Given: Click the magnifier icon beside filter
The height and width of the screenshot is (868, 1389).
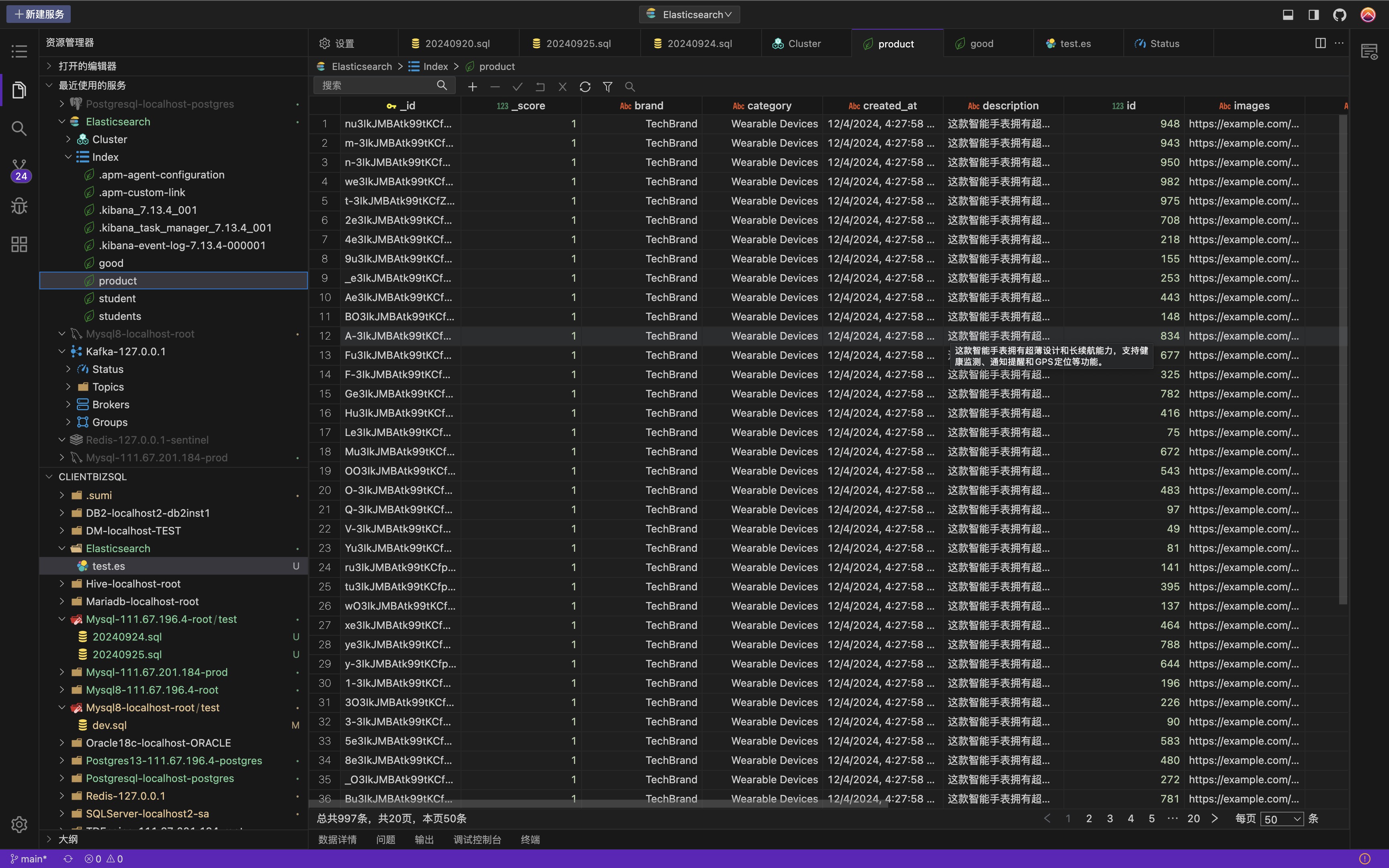Looking at the screenshot, I should [x=630, y=87].
